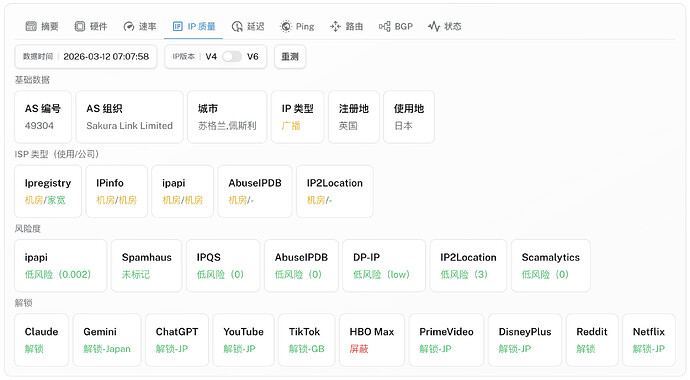Click the V6 label
This screenshot has height=380, width=690.
pos(253,56)
